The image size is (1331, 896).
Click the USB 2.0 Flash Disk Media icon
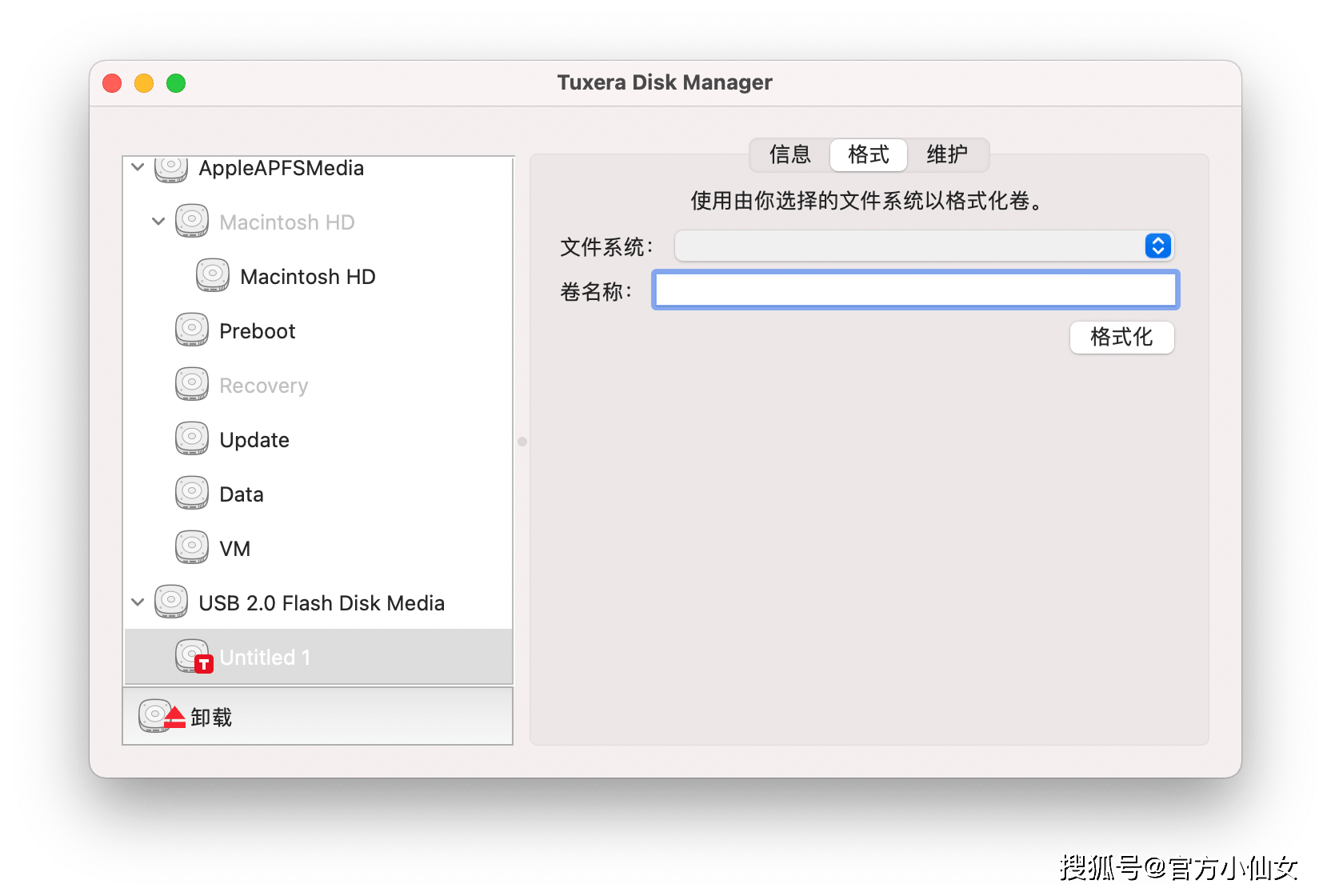[171, 602]
